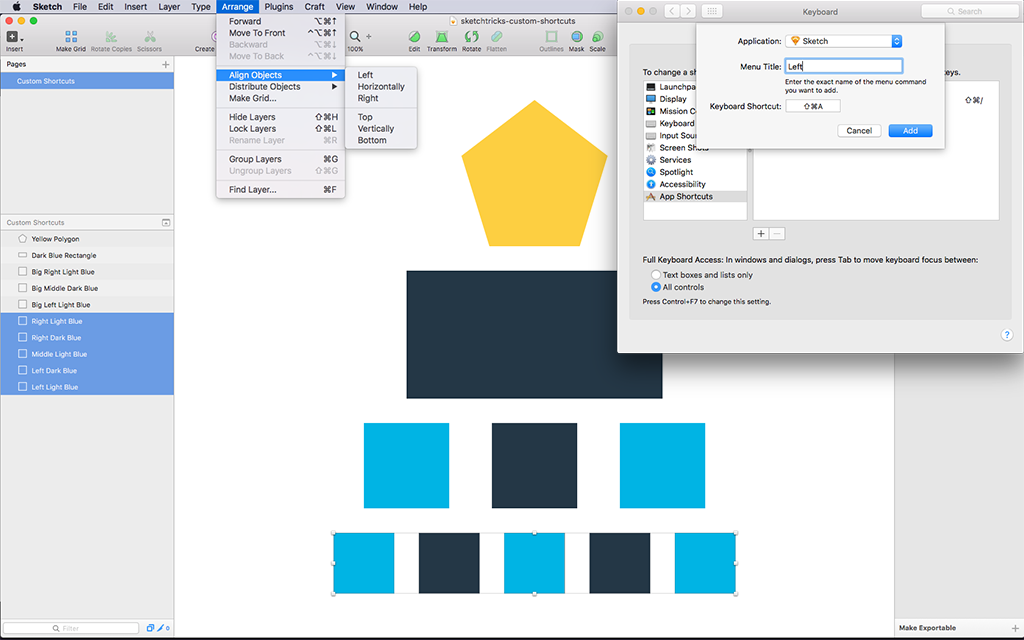Screen dimensions: 1024x640
Task: Select 'Text boxes and lists only' radio button
Action: (656, 275)
